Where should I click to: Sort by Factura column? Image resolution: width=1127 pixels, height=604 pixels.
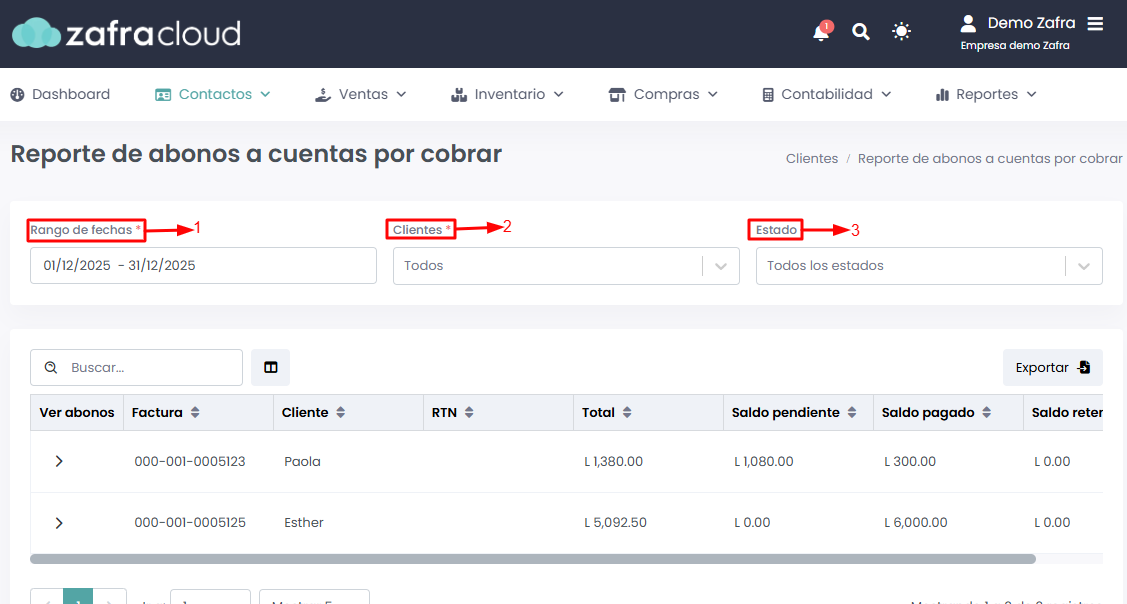coord(195,413)
